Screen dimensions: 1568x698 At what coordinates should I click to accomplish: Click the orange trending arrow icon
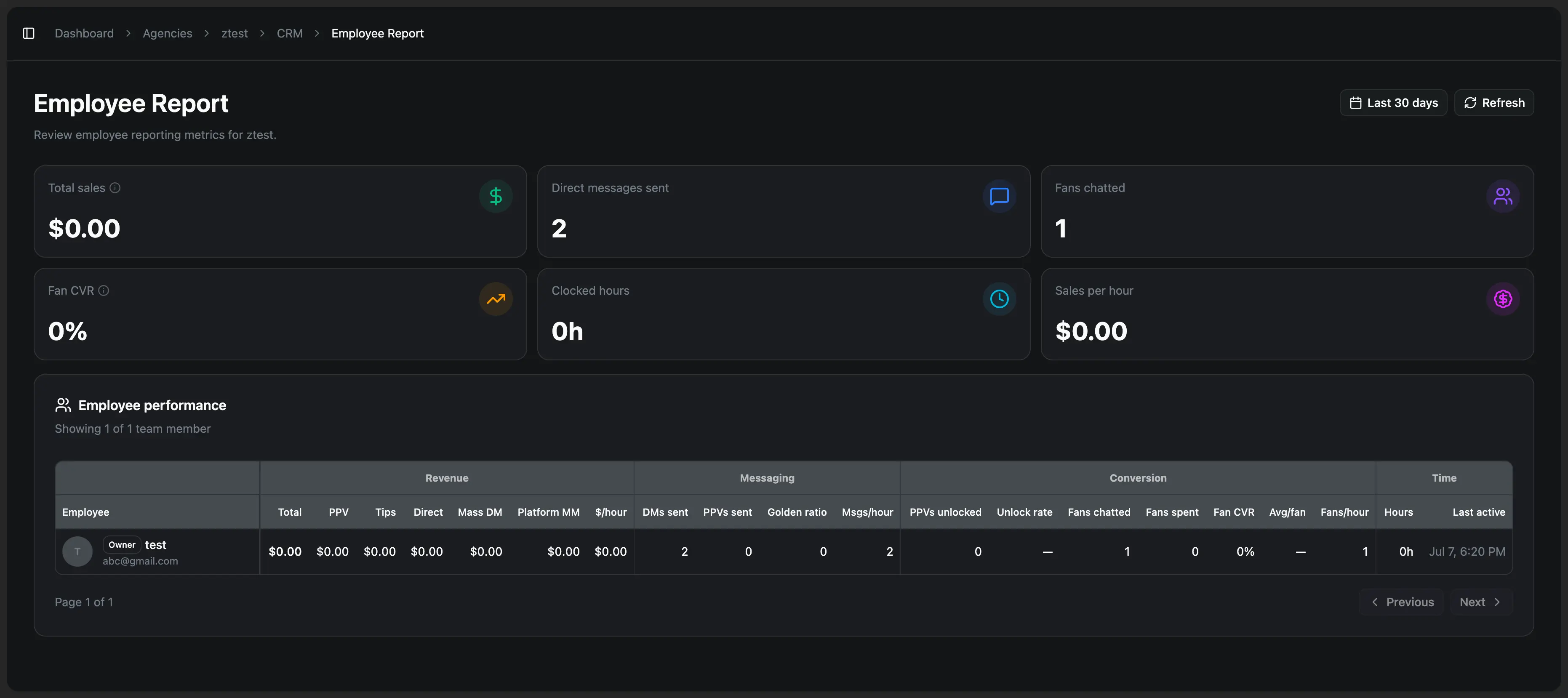coord(496,299)
